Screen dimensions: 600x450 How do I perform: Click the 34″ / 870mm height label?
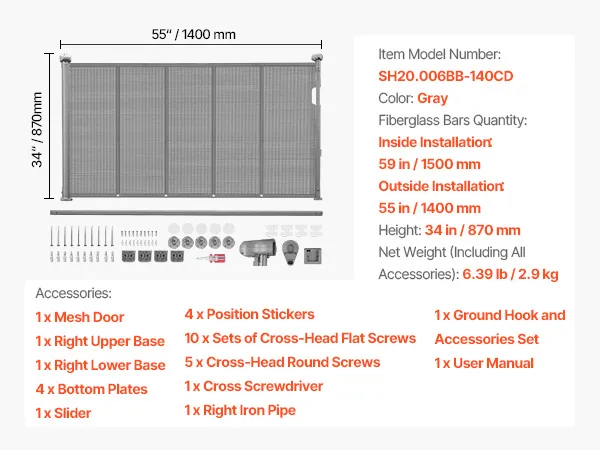coord(37,130)
